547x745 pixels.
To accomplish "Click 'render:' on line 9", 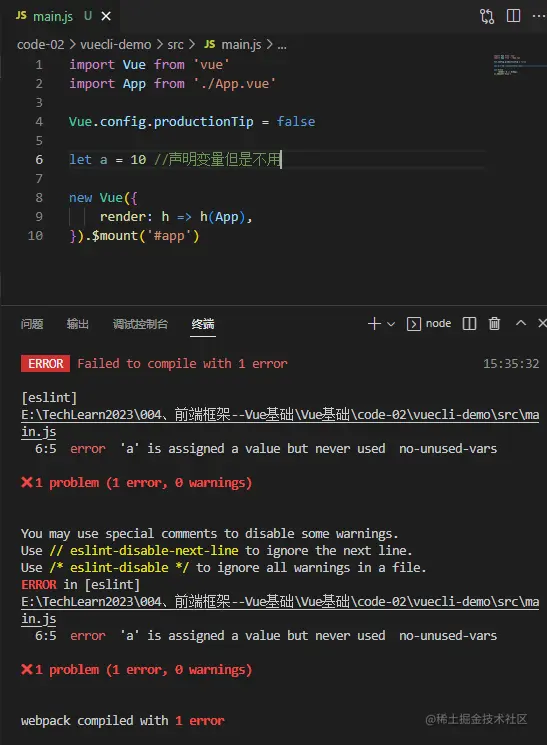I will click(x=126, y=217).
